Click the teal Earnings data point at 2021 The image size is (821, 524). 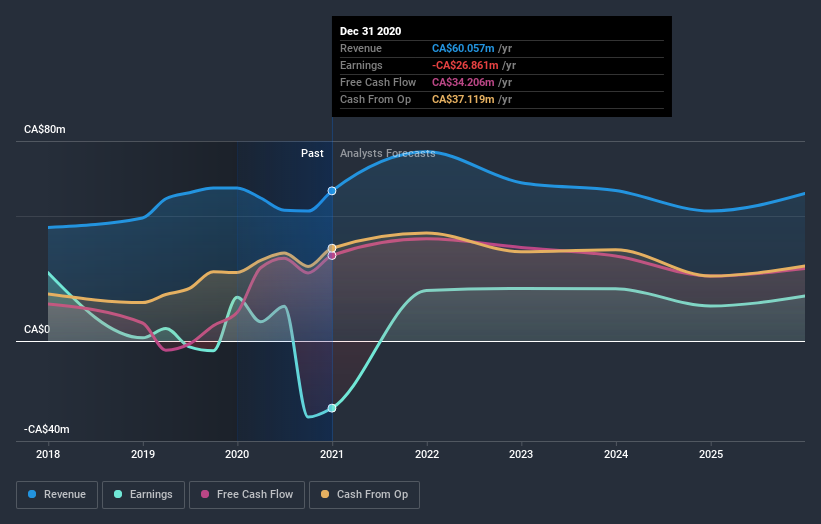[x=332, y=408]
